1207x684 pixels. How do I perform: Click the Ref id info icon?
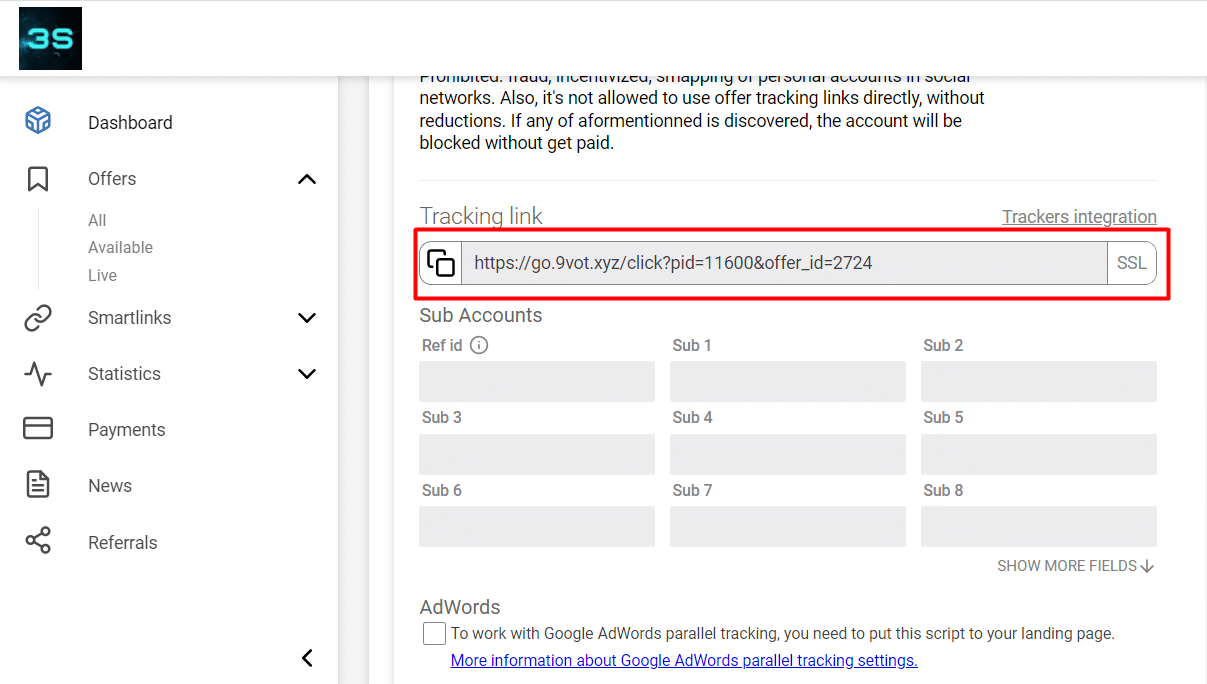[479, 346]
